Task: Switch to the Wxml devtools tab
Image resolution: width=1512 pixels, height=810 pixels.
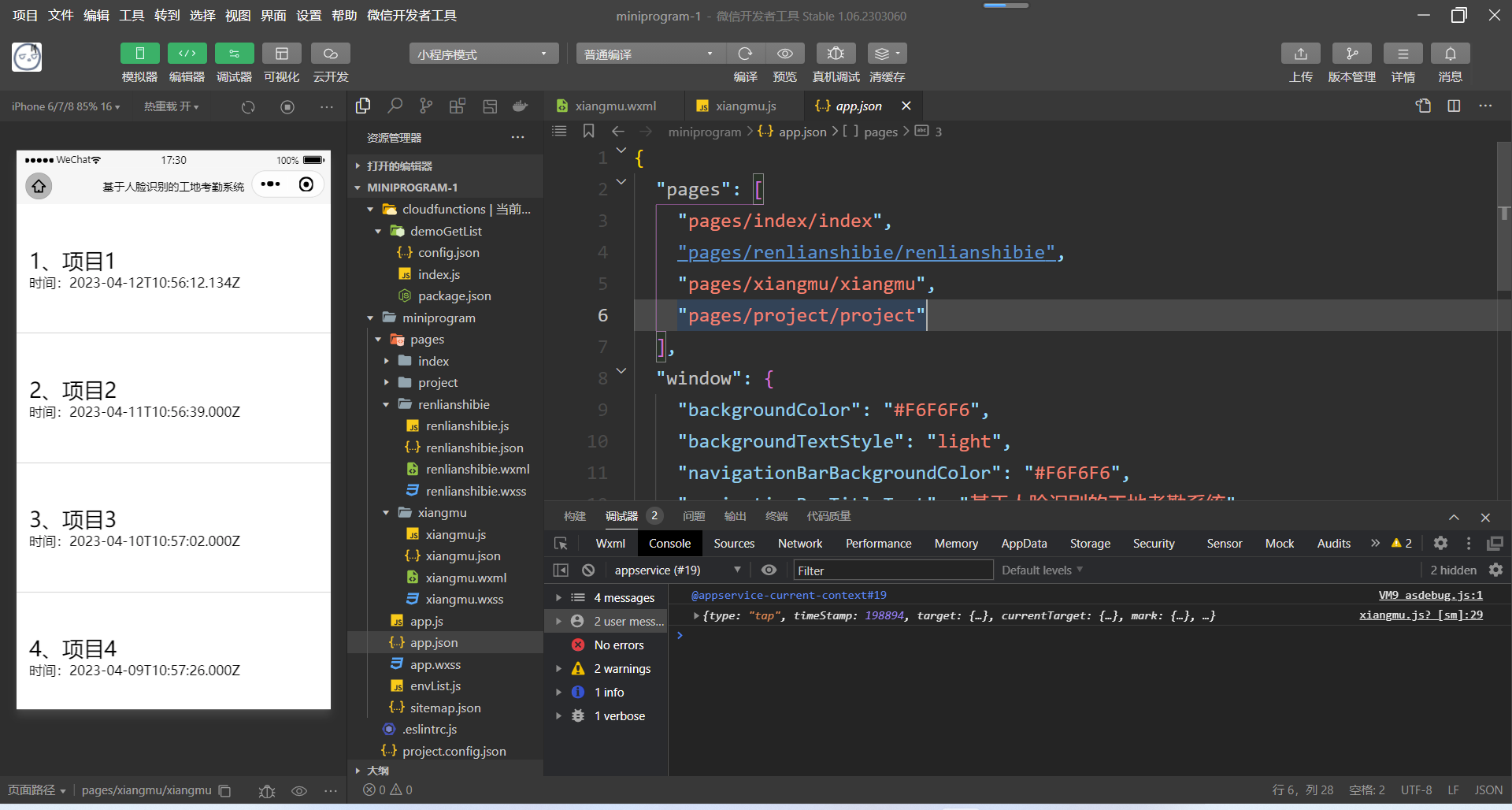Action: point(610,544)
